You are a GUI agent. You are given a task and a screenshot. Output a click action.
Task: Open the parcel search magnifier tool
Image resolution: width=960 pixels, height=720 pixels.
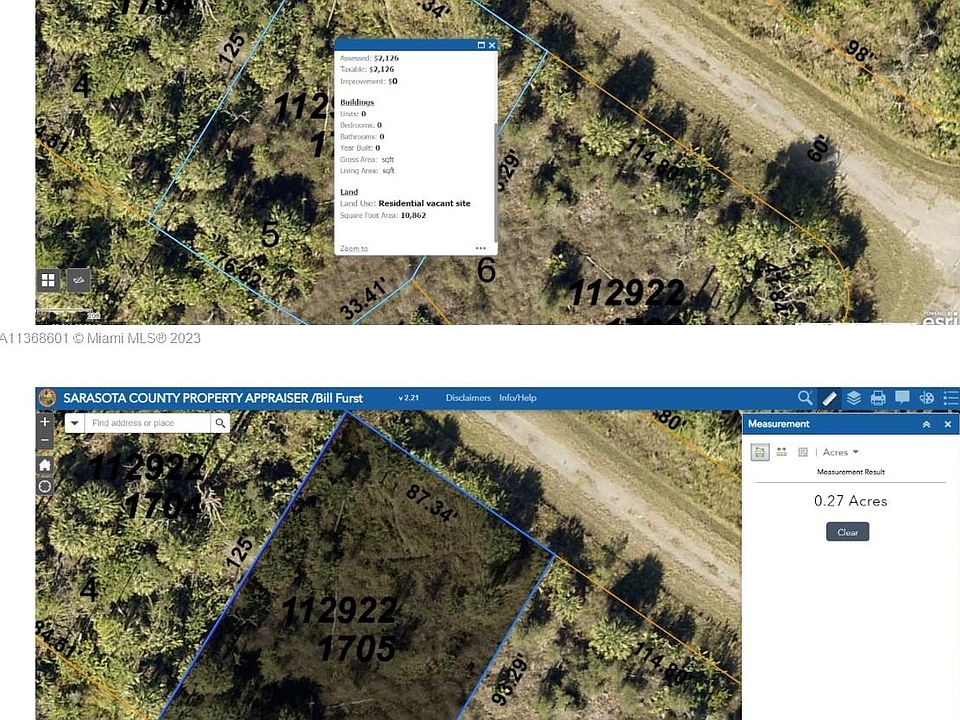tap(804, 399)
